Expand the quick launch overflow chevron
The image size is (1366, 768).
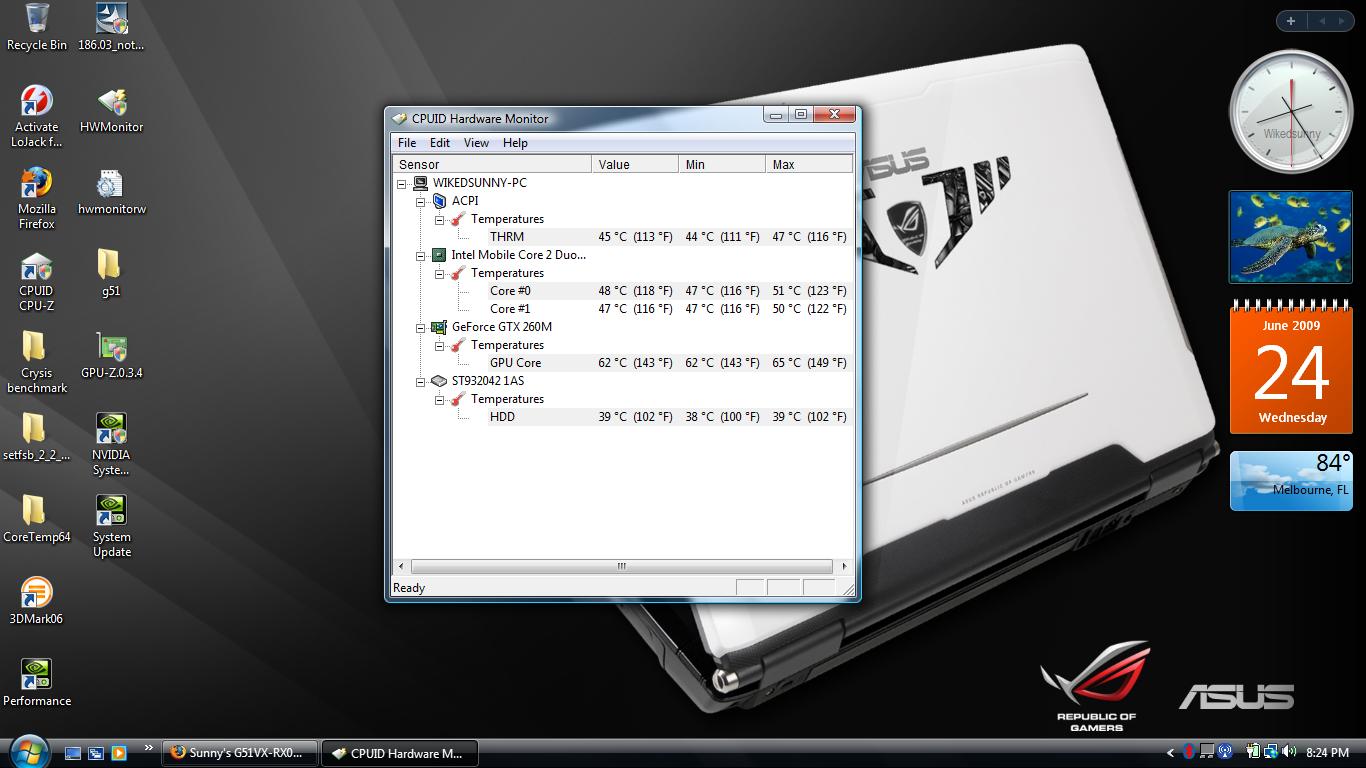[x=148, y=747]
